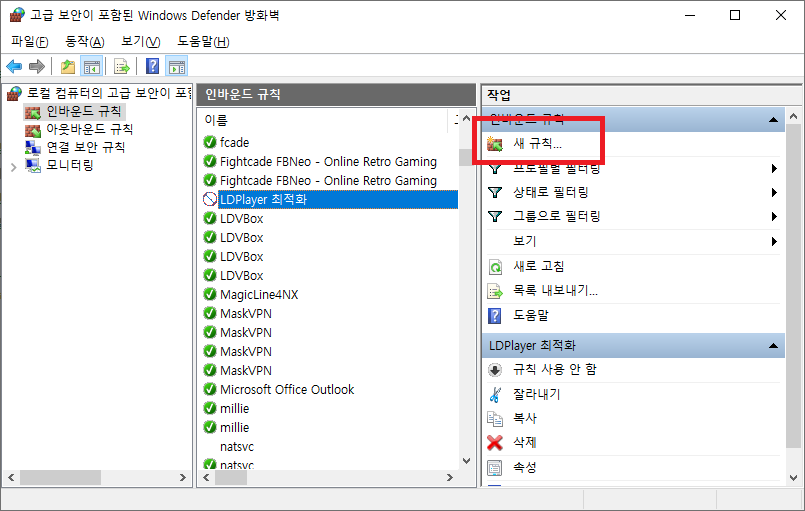Viewport: 805px width, 511px height.
Task: Expand the 모니터링 tree node arrow
Action: 14,166
